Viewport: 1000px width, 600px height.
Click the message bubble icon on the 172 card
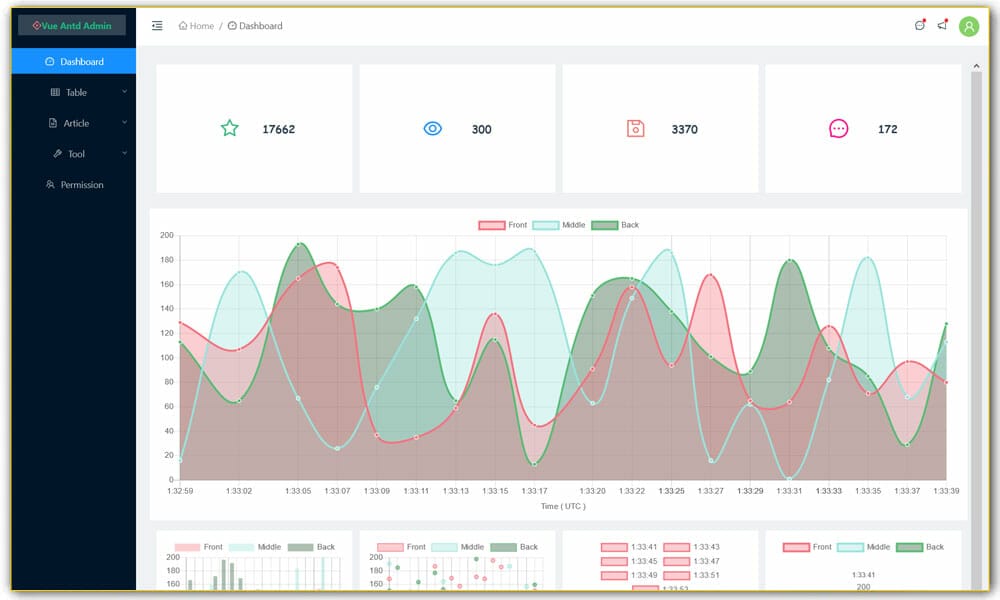pyautogui.click(x=839, y=128)
